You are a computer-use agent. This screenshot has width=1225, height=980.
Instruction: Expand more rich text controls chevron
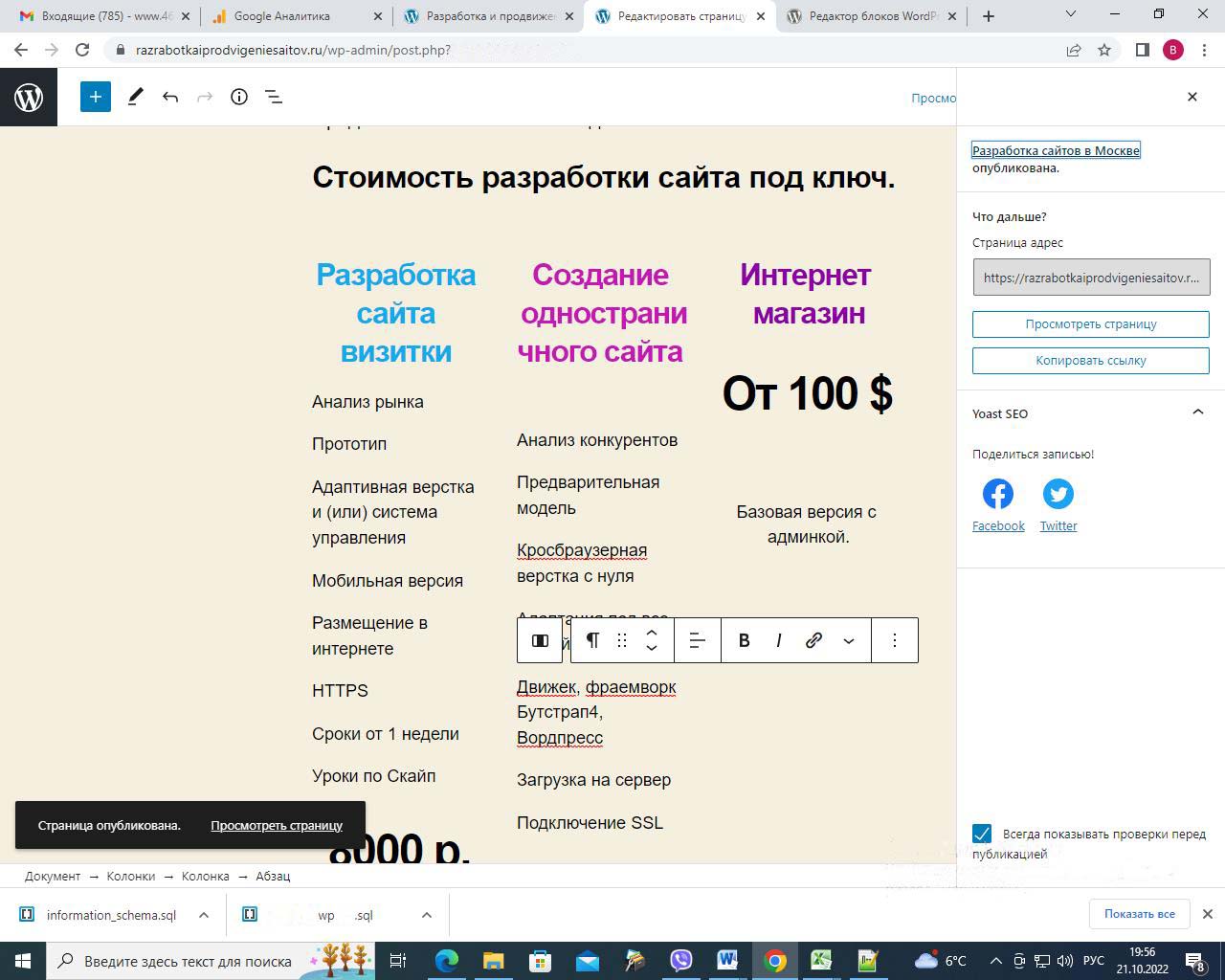(849, 640)
